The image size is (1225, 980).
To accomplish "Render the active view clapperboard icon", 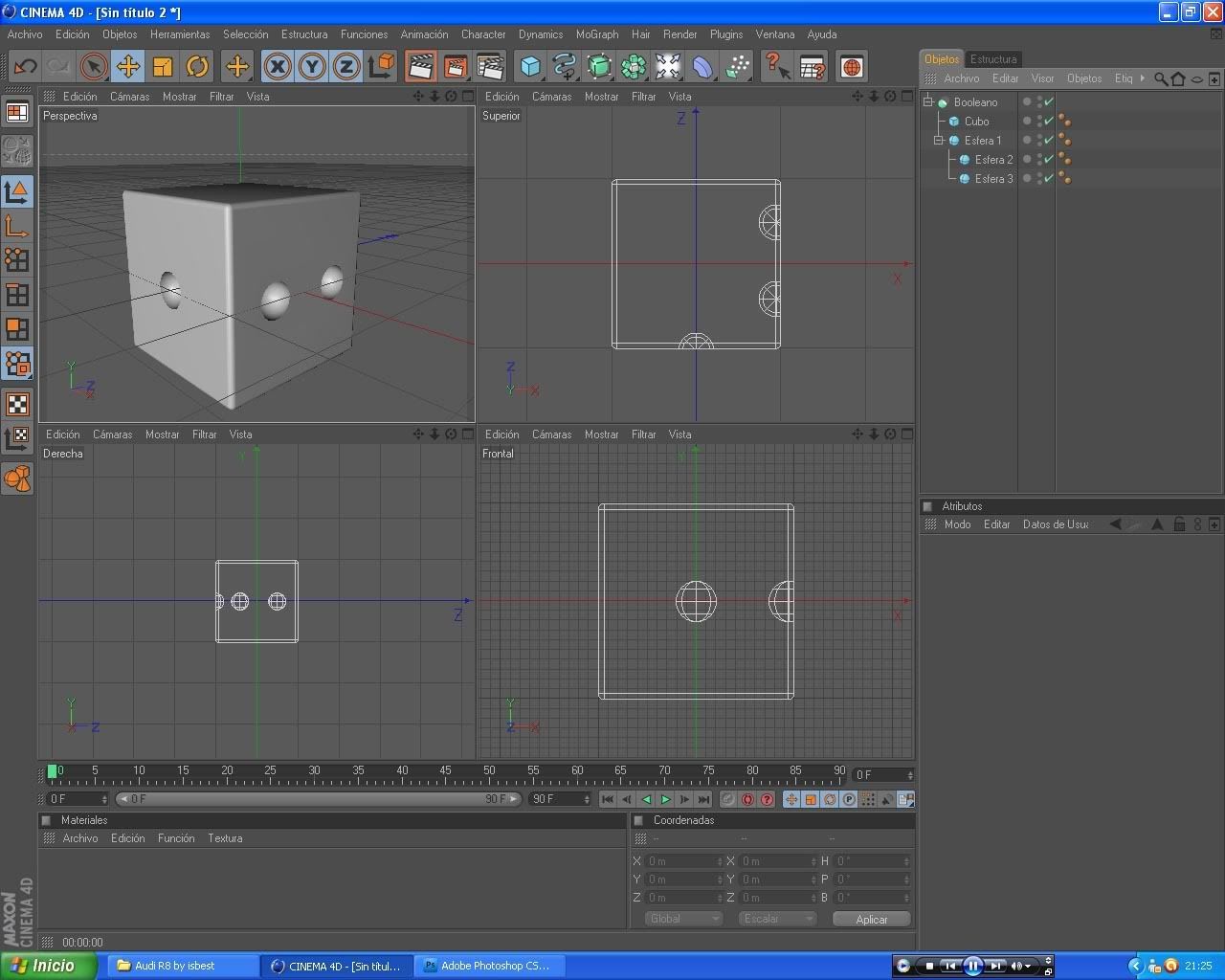I will point(421,66).
